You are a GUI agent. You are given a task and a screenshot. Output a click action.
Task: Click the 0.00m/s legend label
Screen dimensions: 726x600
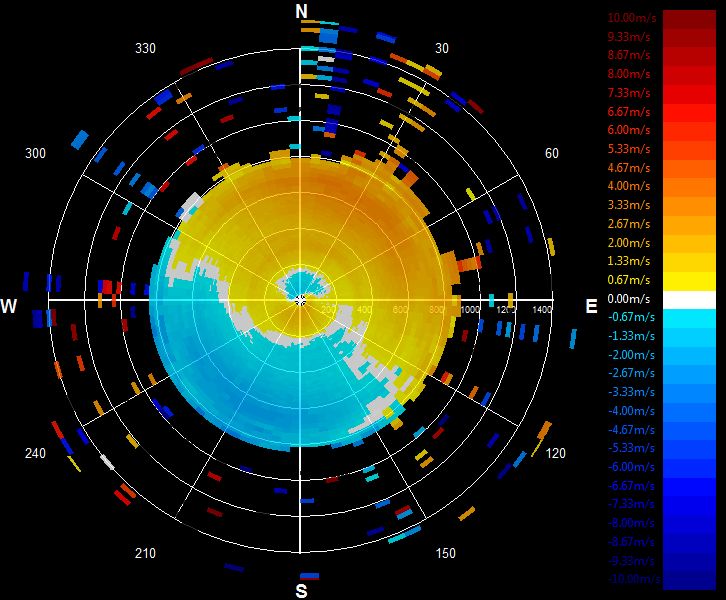629,299
